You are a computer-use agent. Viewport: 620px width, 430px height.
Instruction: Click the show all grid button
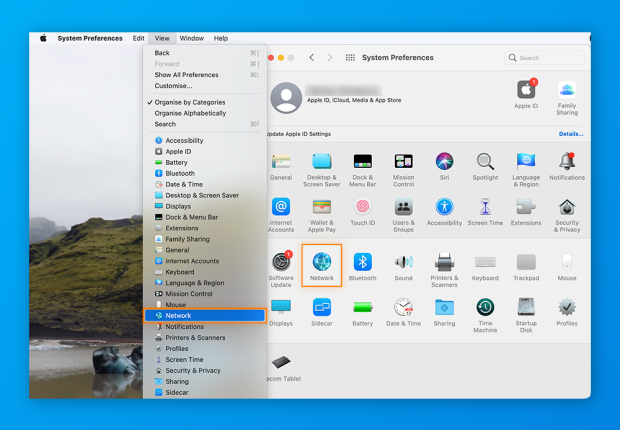(x=350, y=58)
